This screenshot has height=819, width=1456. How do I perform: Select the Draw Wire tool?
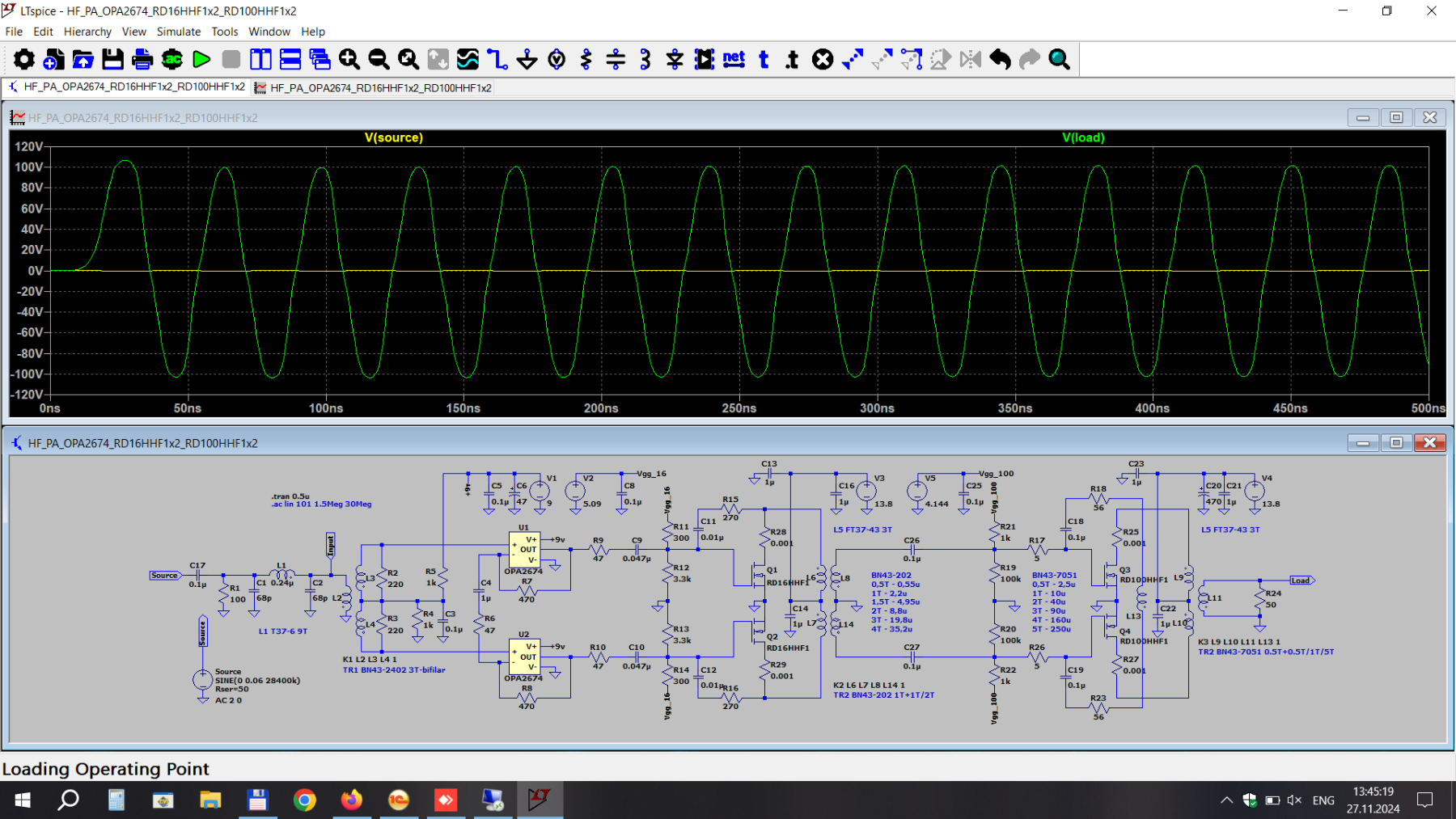pyautogui.click(x=497, y=59)
